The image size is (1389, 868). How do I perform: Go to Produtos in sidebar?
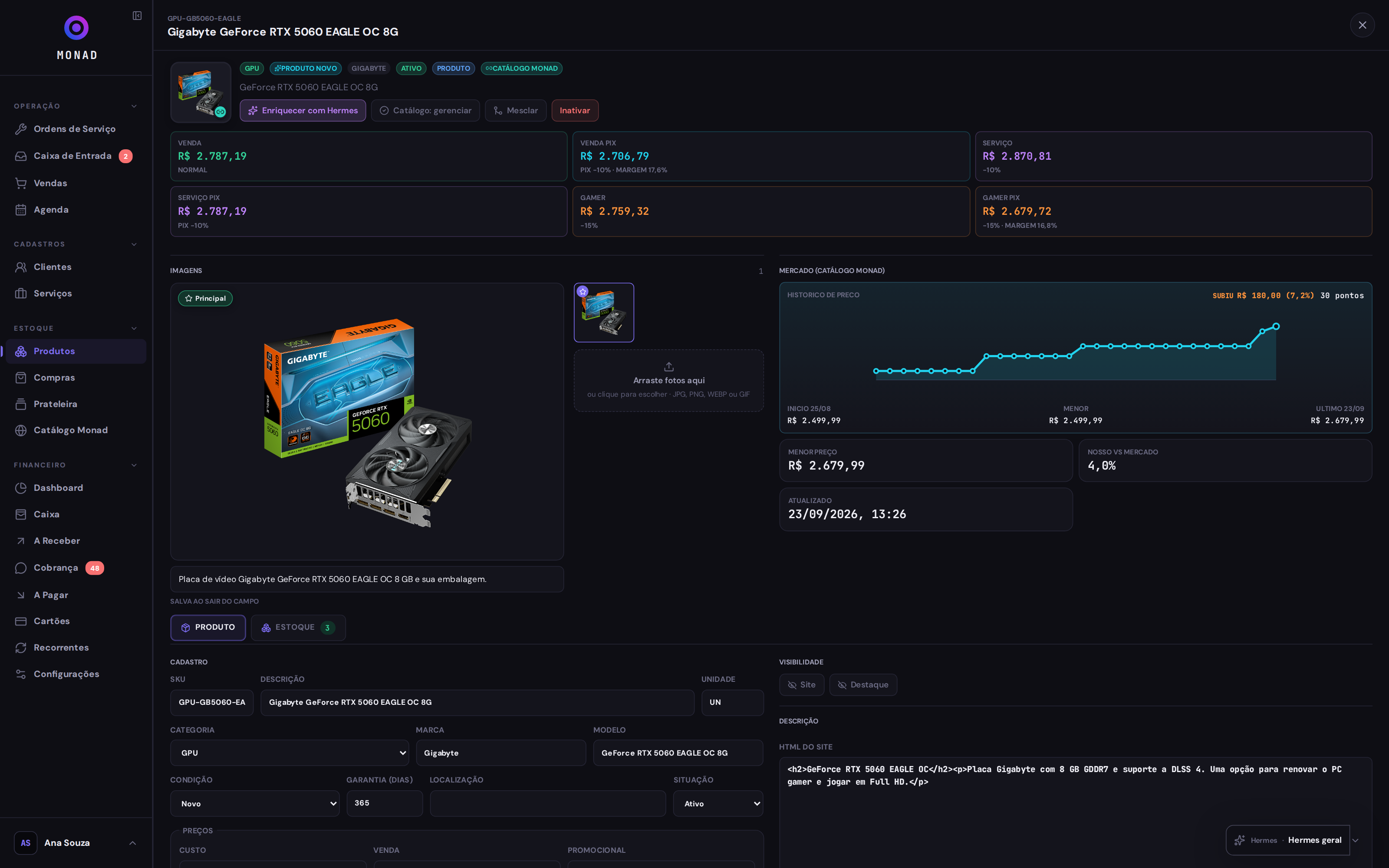(76, 352)
